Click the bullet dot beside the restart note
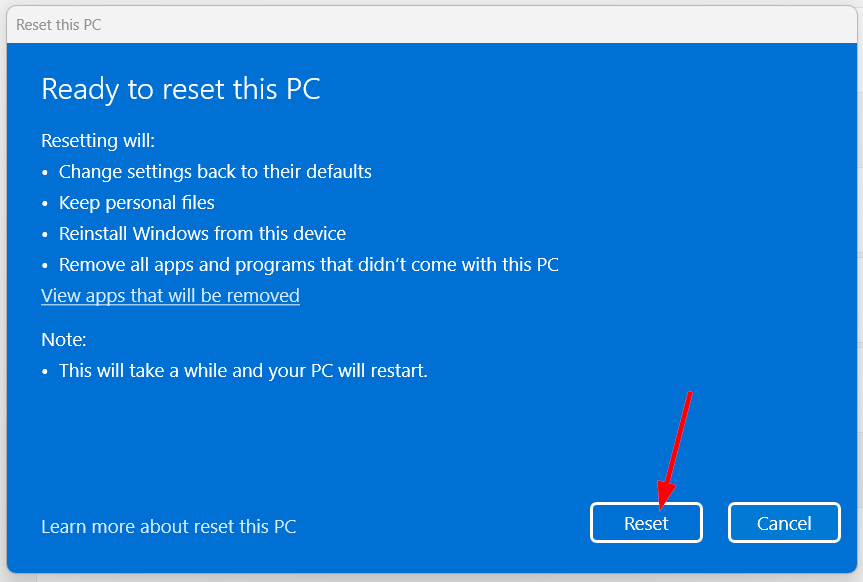The image size is (863, 582). pos(45,372)
